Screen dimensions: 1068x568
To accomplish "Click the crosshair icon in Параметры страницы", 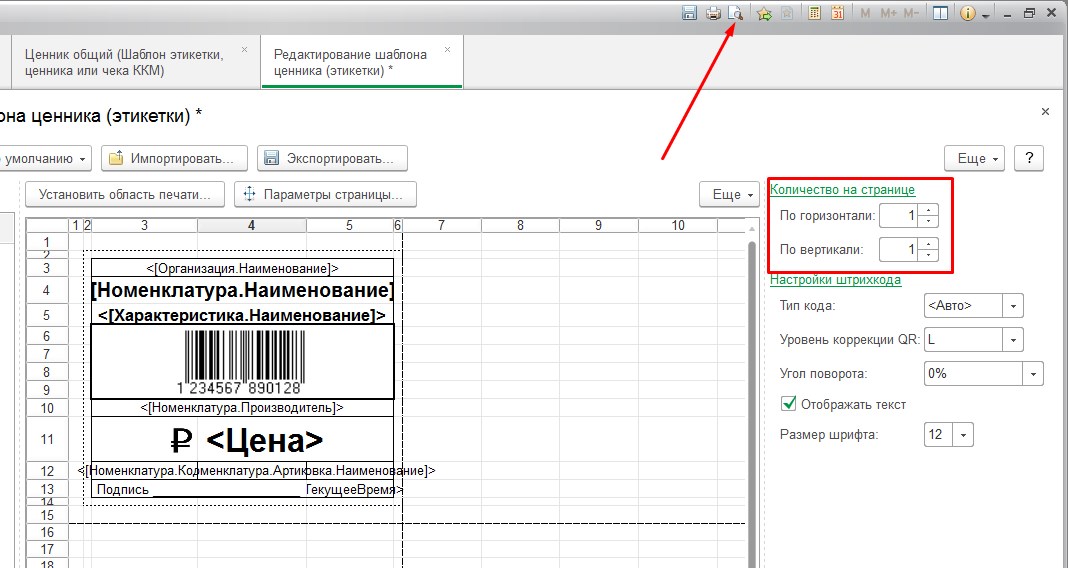I will pyautogui.click(x=249, y=194).
